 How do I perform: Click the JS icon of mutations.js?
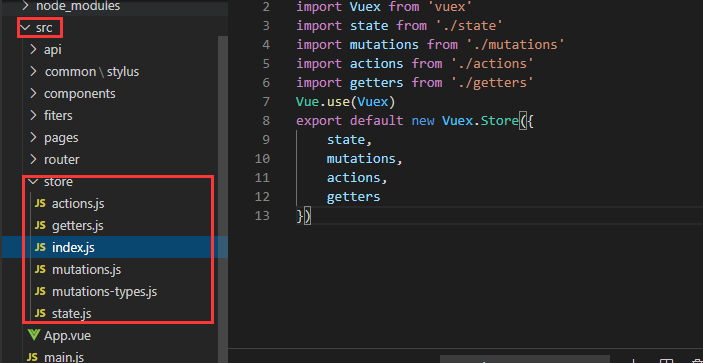(40, 270)
